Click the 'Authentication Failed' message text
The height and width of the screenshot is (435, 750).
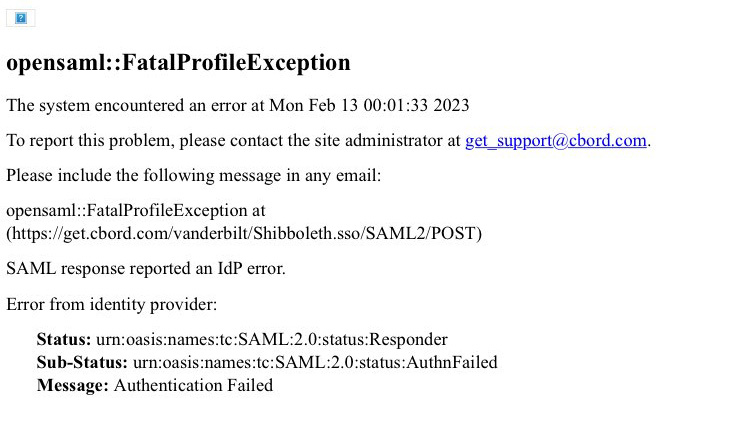[193, 385]
